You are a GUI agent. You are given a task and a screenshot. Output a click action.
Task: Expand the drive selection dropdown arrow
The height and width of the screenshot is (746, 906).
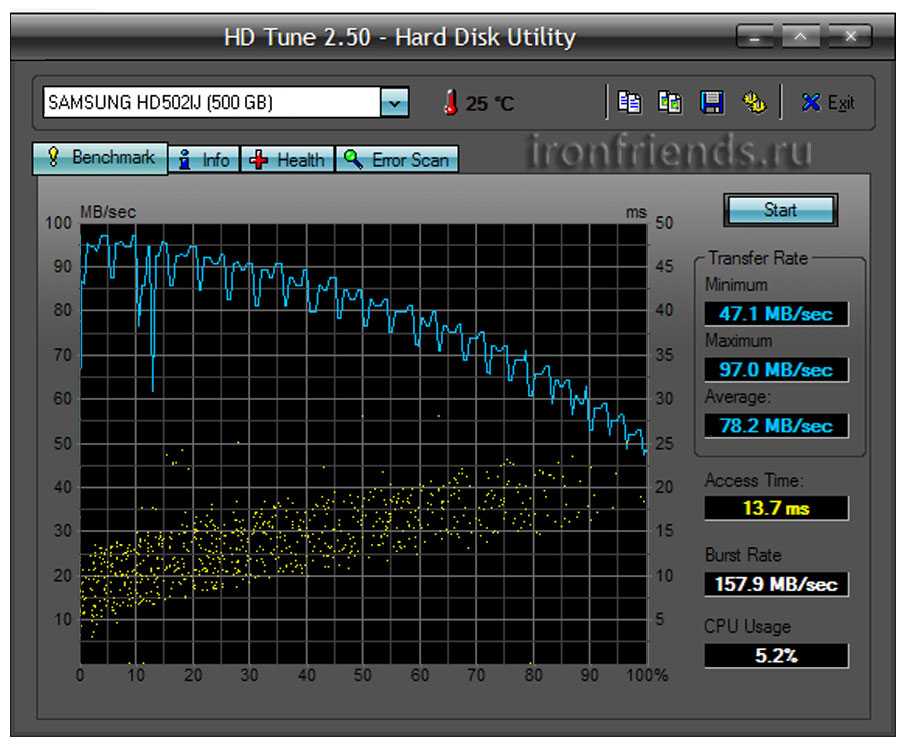395,102
